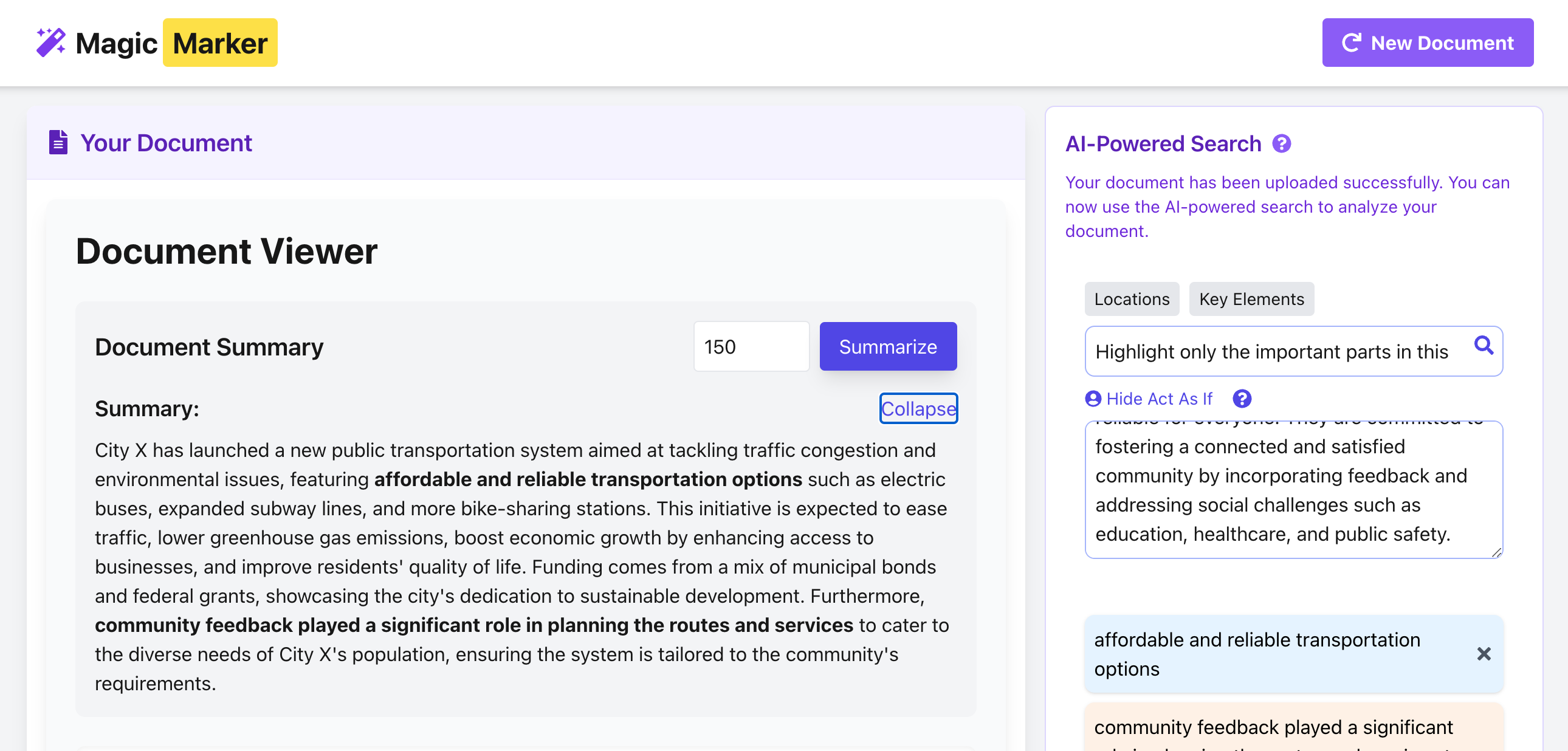Click the magnifying glass search icon
Image resolution: width=1568 pixels, height=751 pixels.
pyautogui.click(x=1484, y=346)
